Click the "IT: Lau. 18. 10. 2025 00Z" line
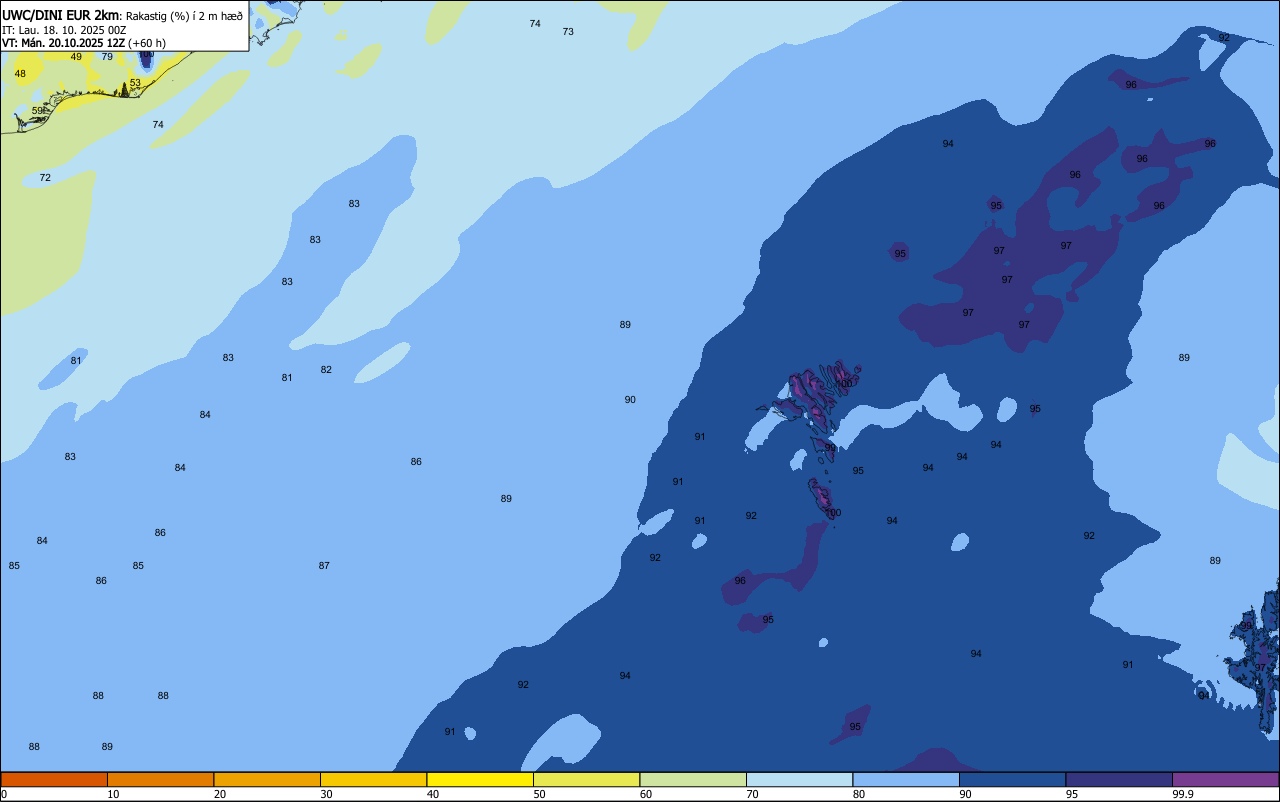 [x=64, y=30]
